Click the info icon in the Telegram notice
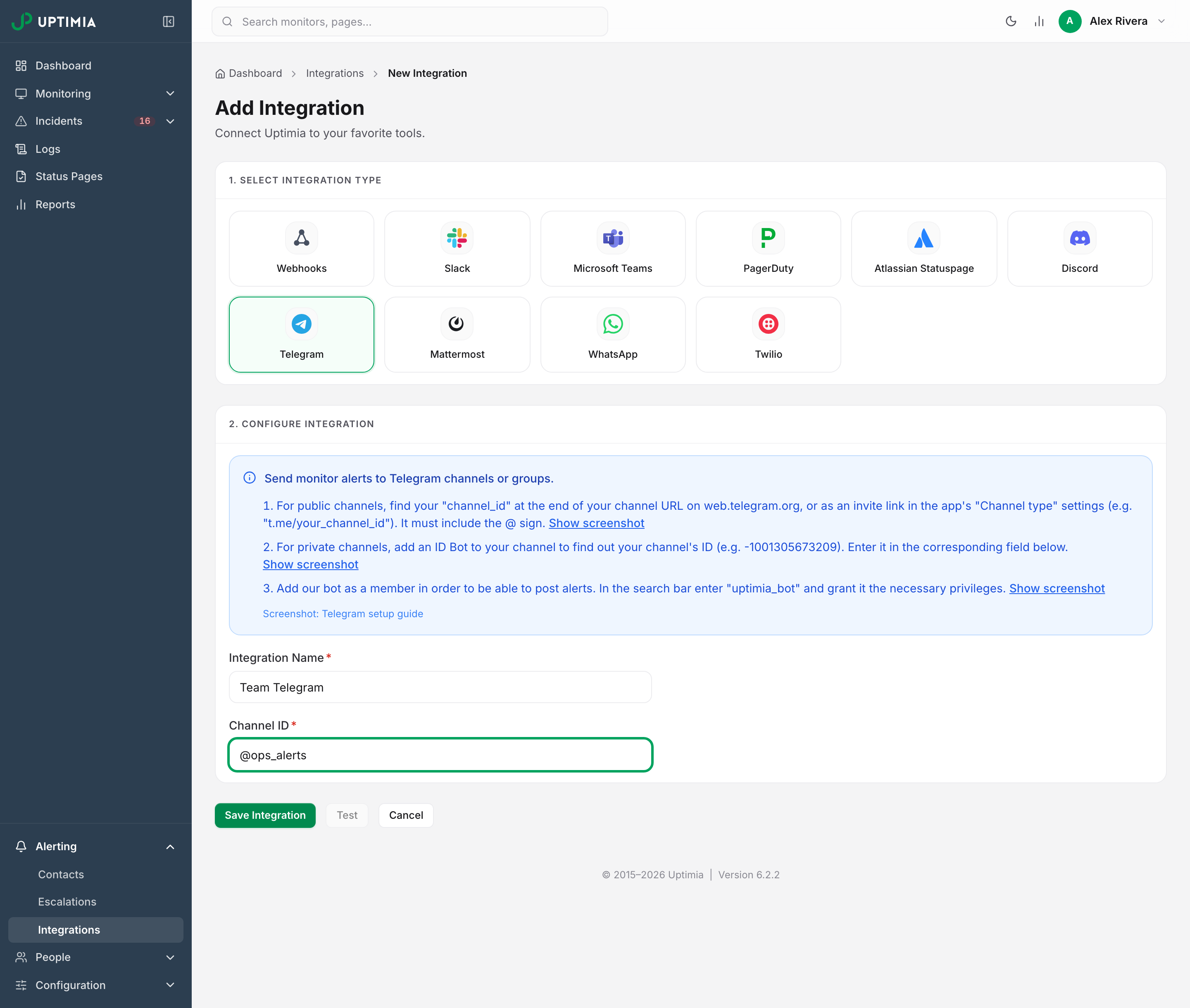Image resolution: width=1190 pixels, height=1008 pixels. point(249,478)
